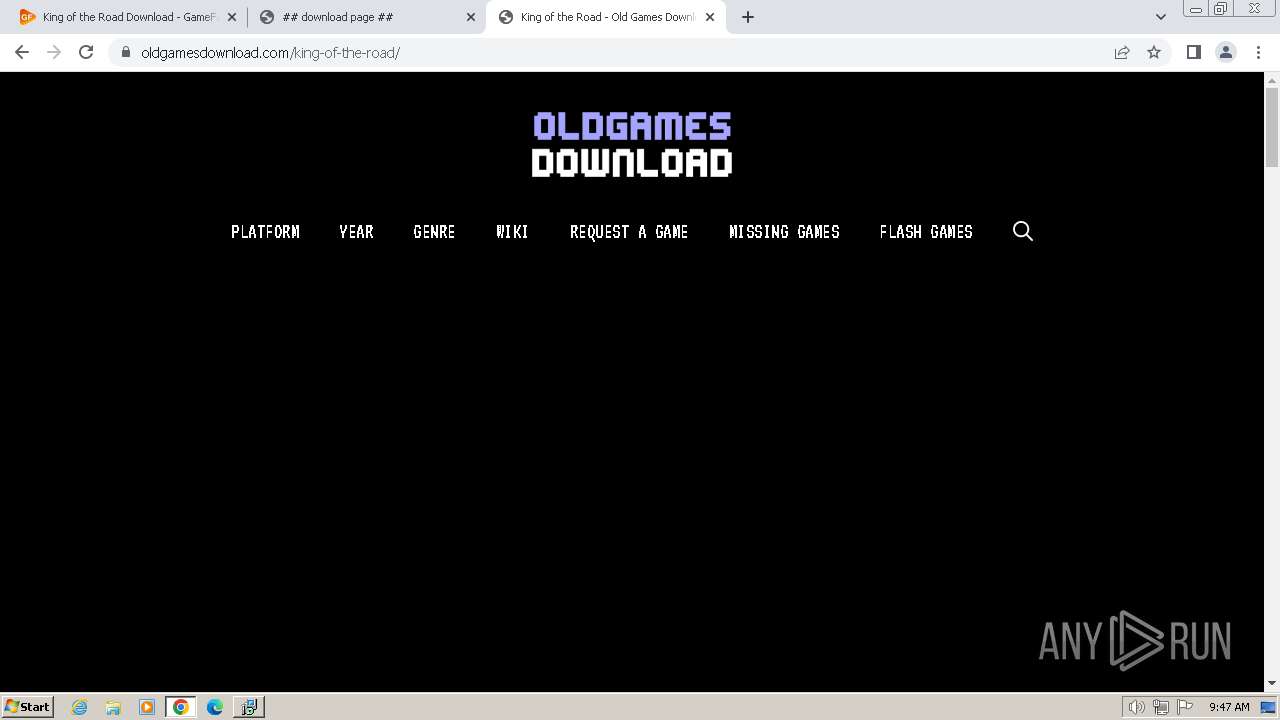Screen dimensions: 1280x720
Task: Close the download page tab
Action: click(x=471, y=17)
